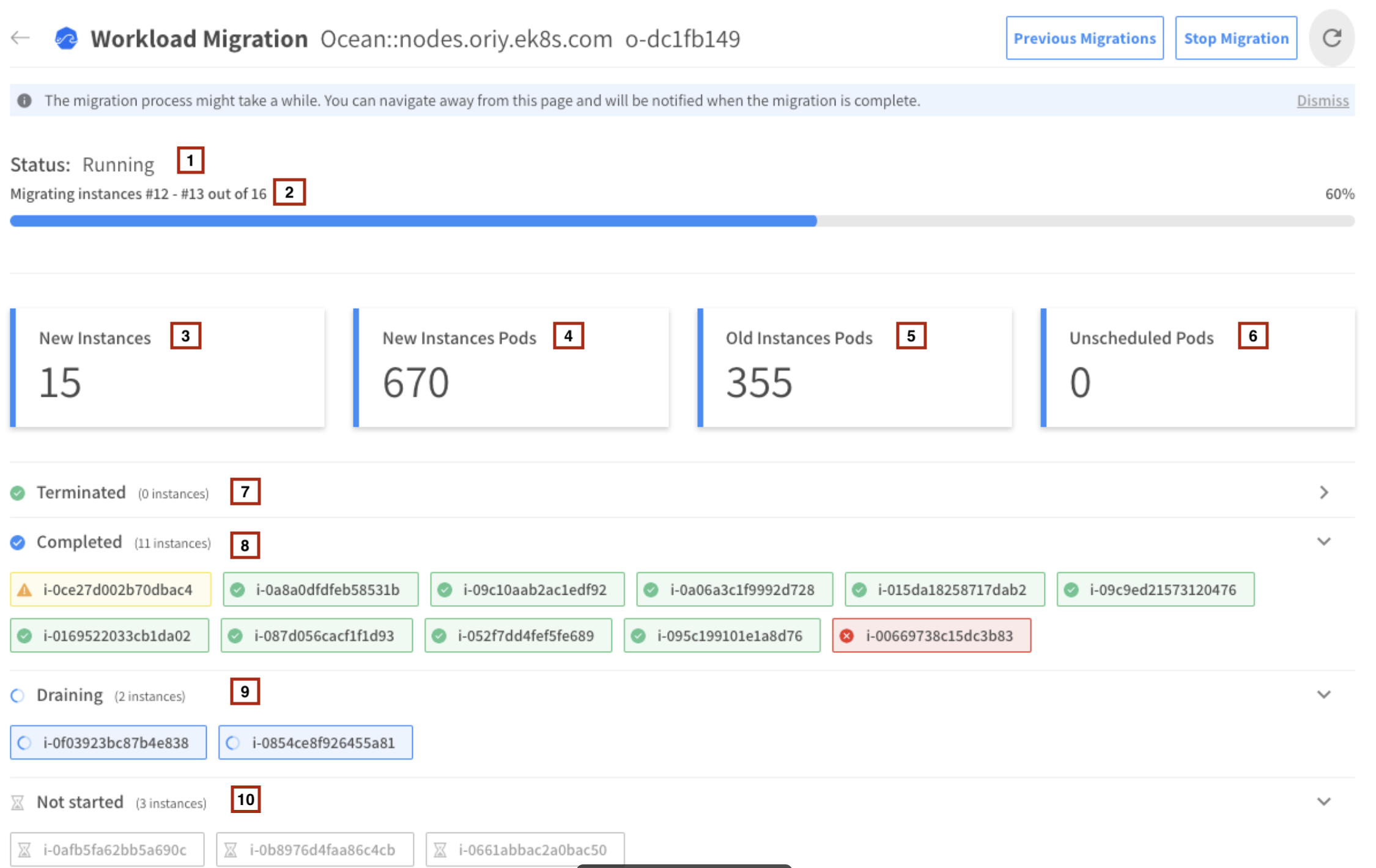This screenshot has width=1376, height=868.
Task: Click the refresh icon button
Action: (1331, 38)
